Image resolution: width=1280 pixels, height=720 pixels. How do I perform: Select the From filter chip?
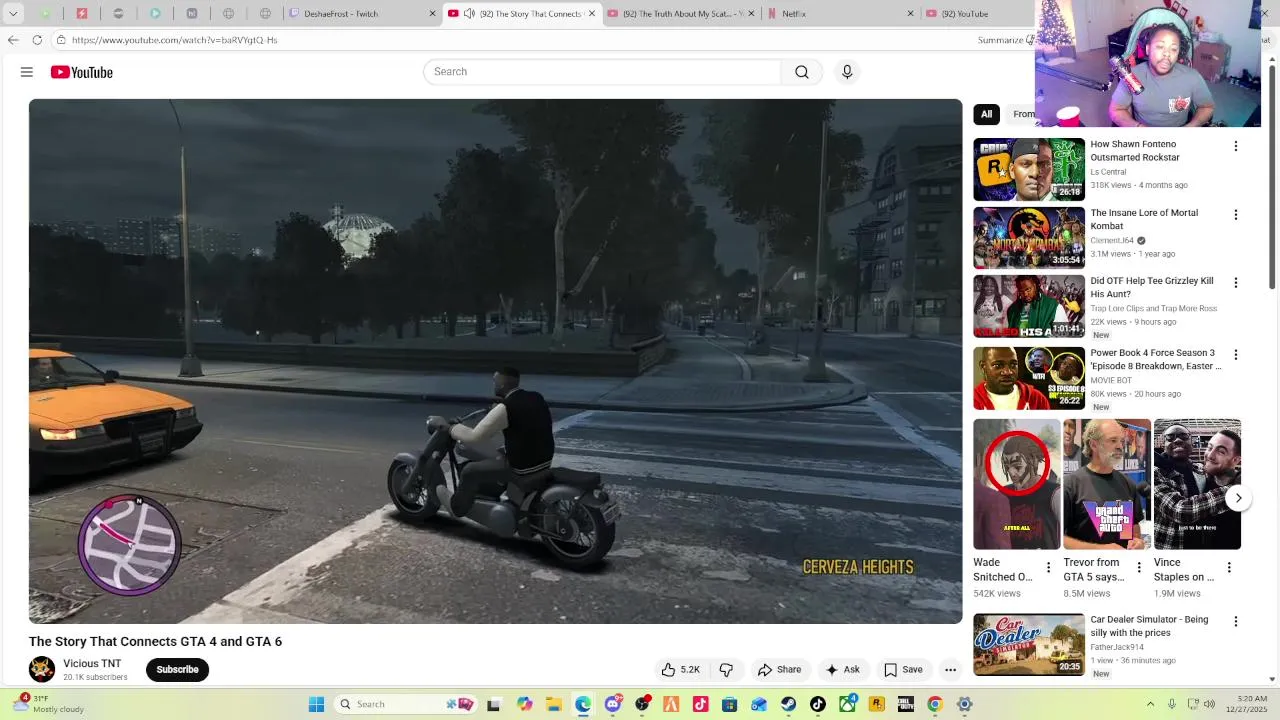[1023, 114]
